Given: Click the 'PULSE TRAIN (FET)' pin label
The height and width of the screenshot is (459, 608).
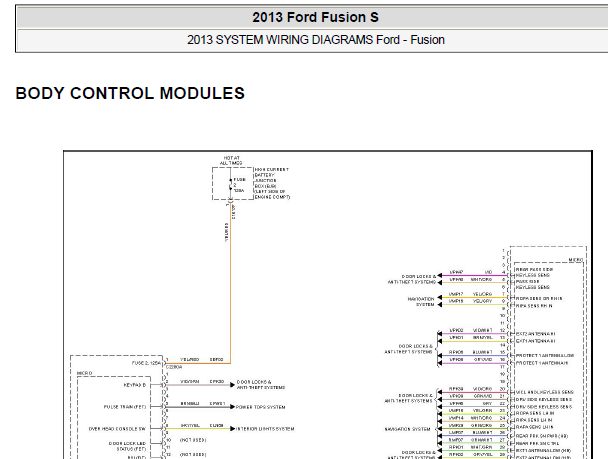Looking at the screenshot, I should tap(125, 407).
